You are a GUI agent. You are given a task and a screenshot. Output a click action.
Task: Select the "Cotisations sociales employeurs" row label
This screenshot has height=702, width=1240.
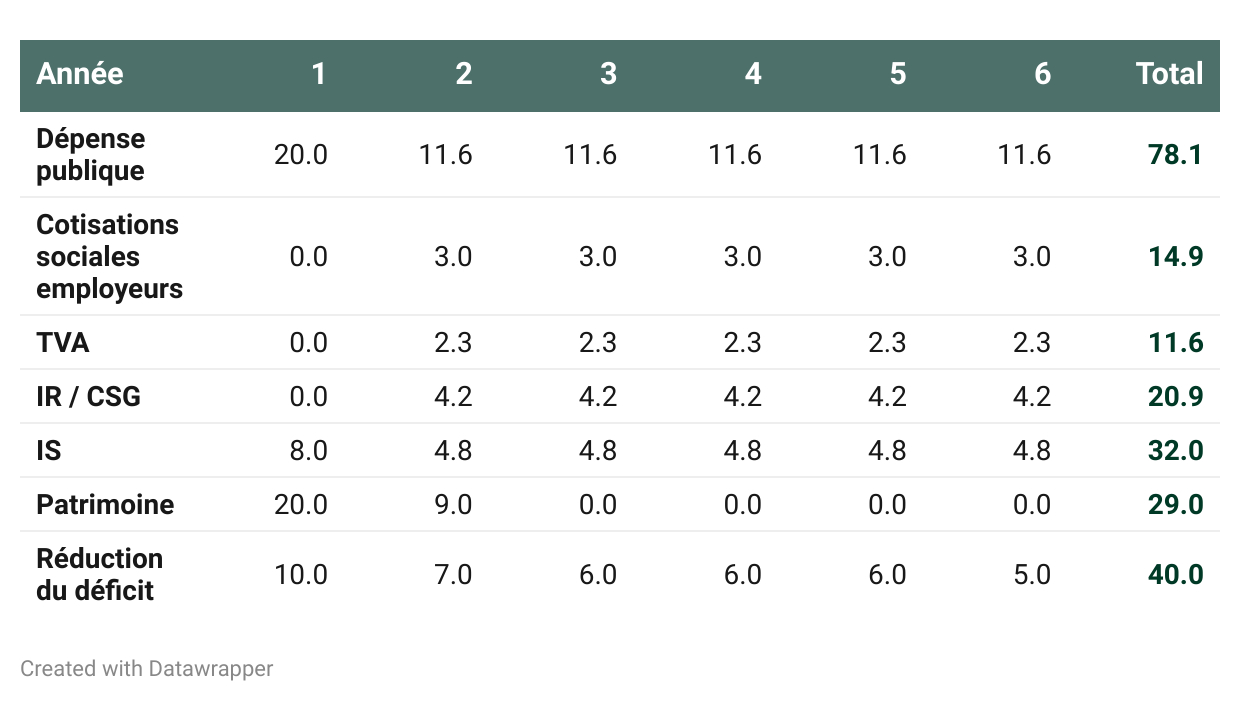click(109, 257)
